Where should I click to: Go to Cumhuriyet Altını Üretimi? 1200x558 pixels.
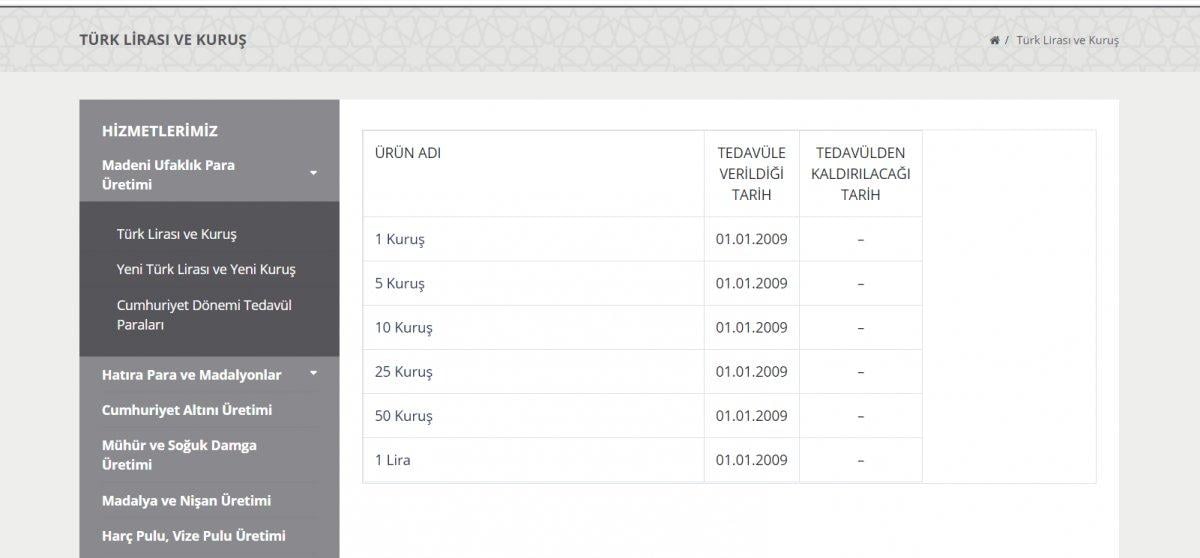tap(187, 410)
